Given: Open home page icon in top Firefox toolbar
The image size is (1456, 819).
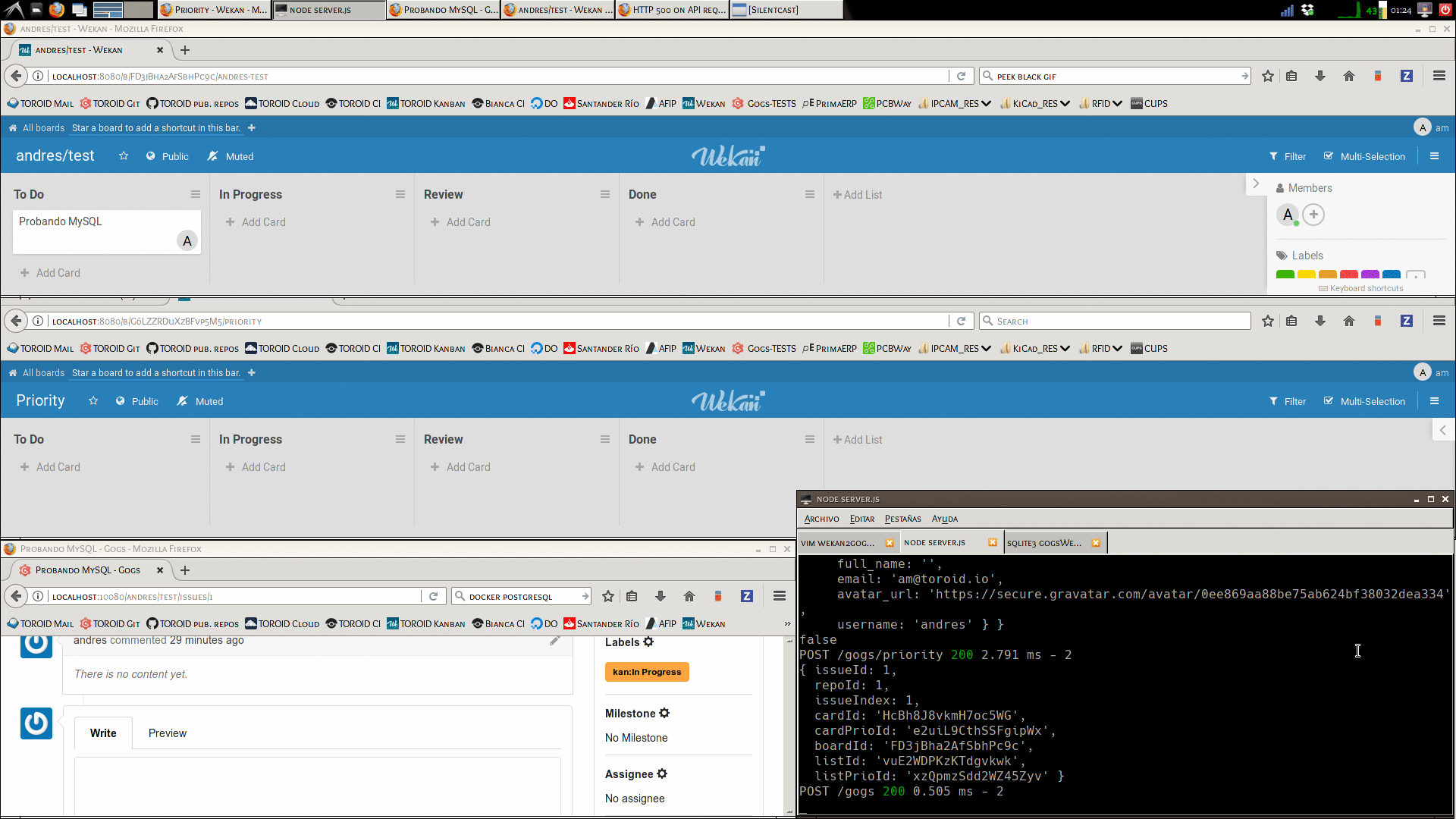Looking at the screenshot, I should (x=1349, y=77).
